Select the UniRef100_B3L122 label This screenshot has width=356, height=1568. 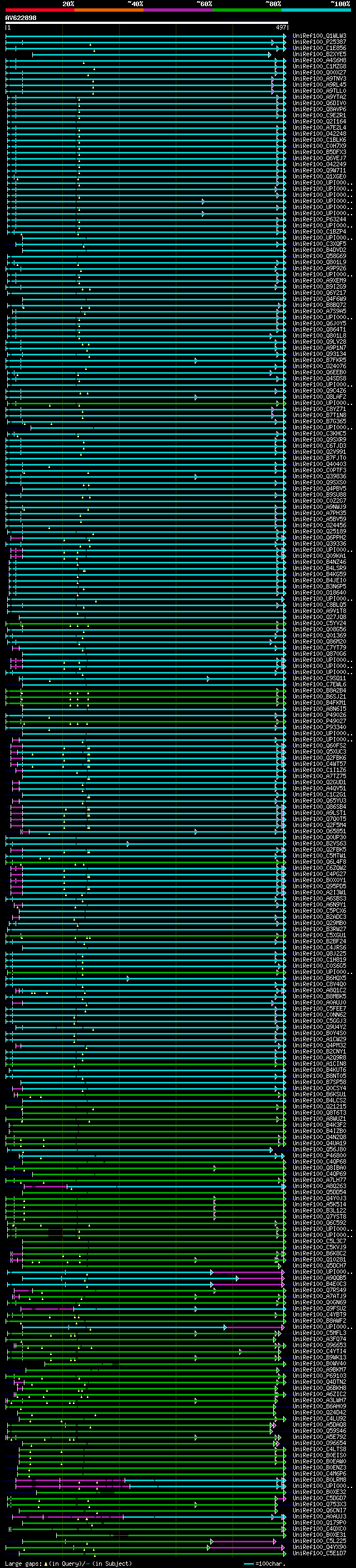[x=319, y=1209]
